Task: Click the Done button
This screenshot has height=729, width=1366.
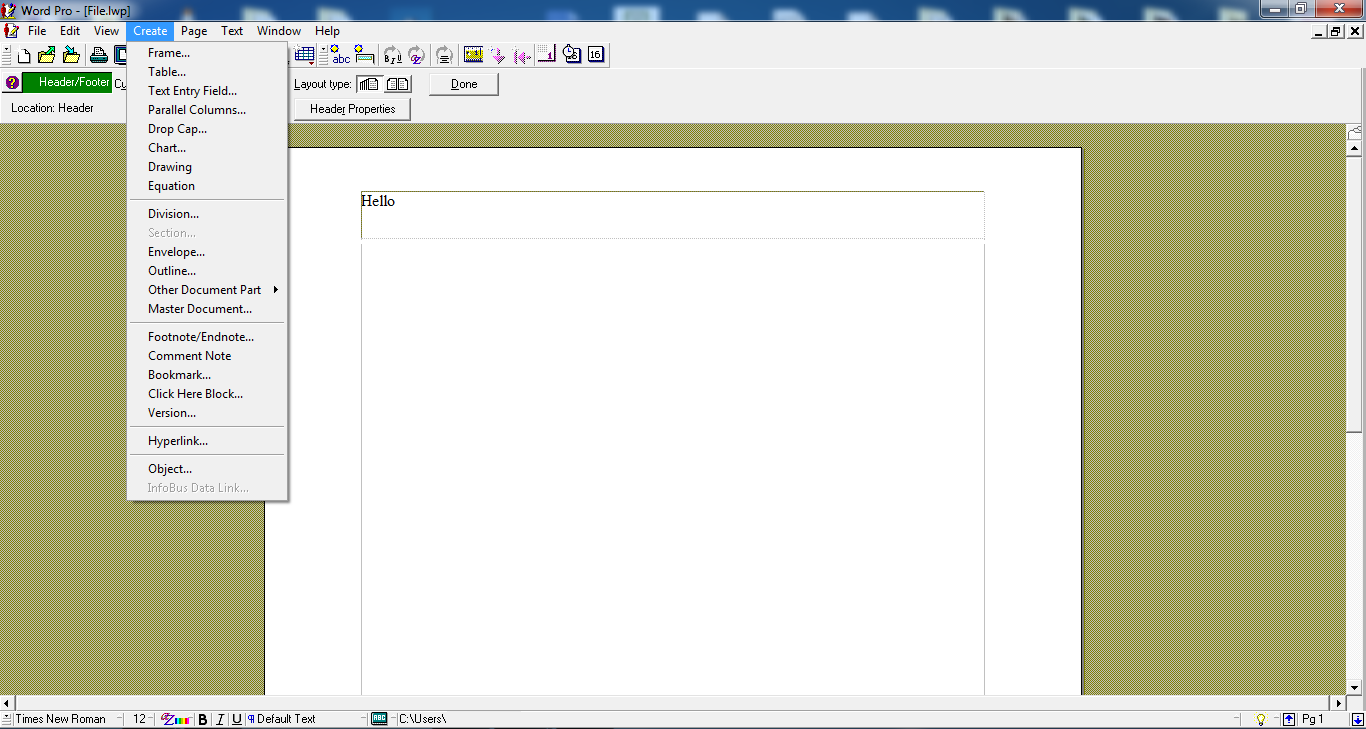Action: [464, 84]
